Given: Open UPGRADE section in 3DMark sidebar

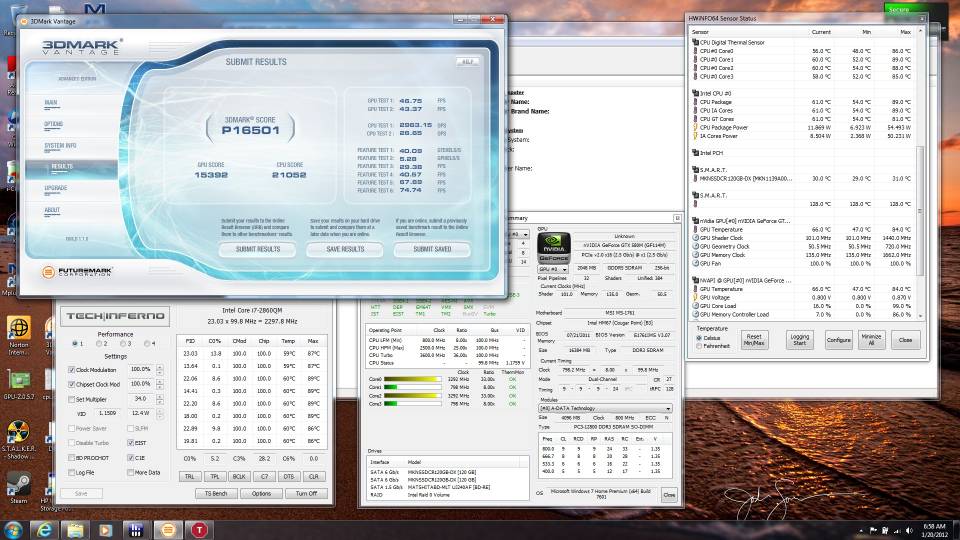Looking at the screenshot, I should click(x=56, y=189).
